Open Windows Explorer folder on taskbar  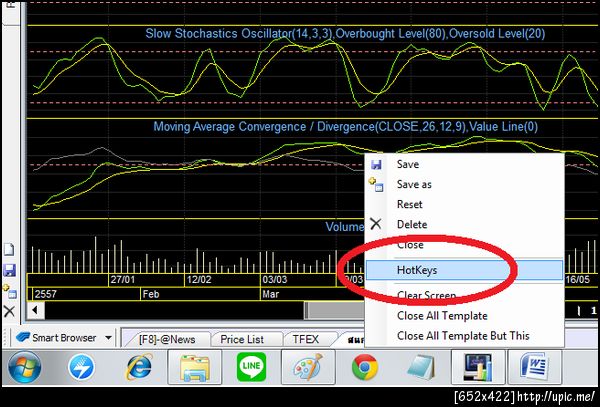point(194,367)
